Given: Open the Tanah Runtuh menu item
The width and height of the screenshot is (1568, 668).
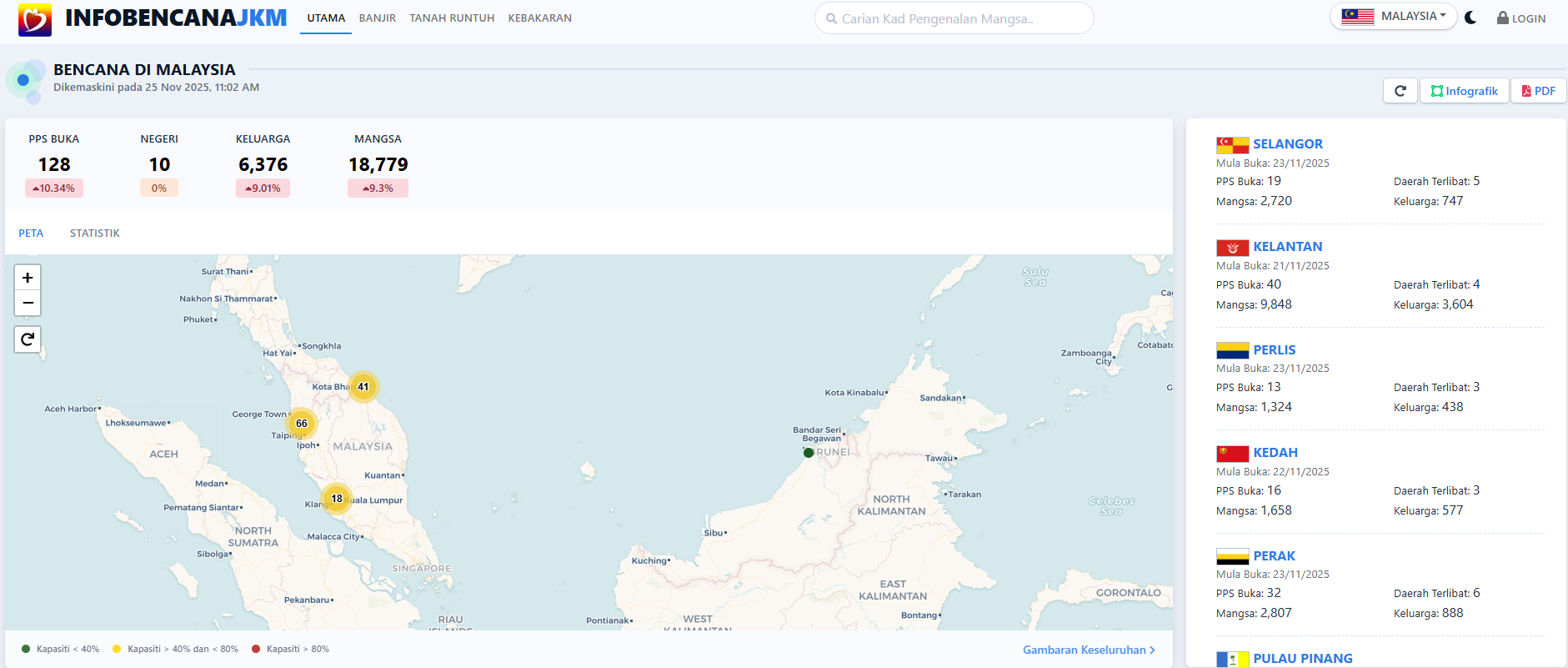Looking at the screenshot, I should pyautogui.click(x=452, y=18).
